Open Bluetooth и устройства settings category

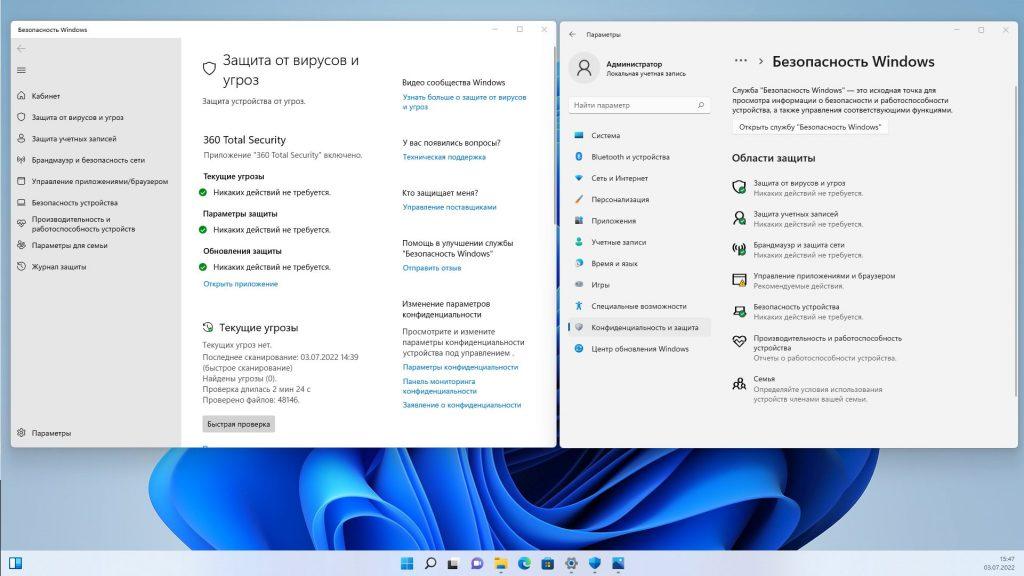pyautogui.click(x=639, y=157)
